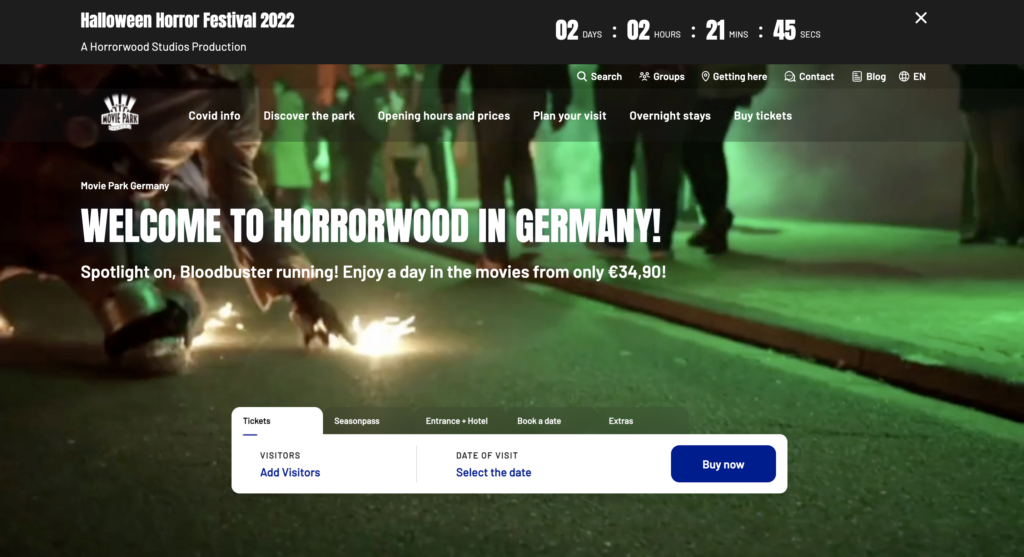Click the Getting here location pin icon

(705, 76)
